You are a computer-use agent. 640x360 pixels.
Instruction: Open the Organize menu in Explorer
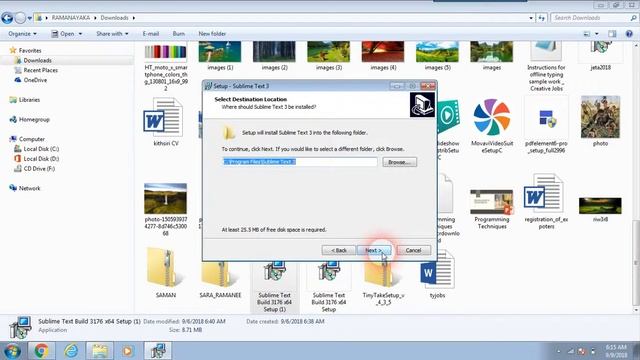22,34
